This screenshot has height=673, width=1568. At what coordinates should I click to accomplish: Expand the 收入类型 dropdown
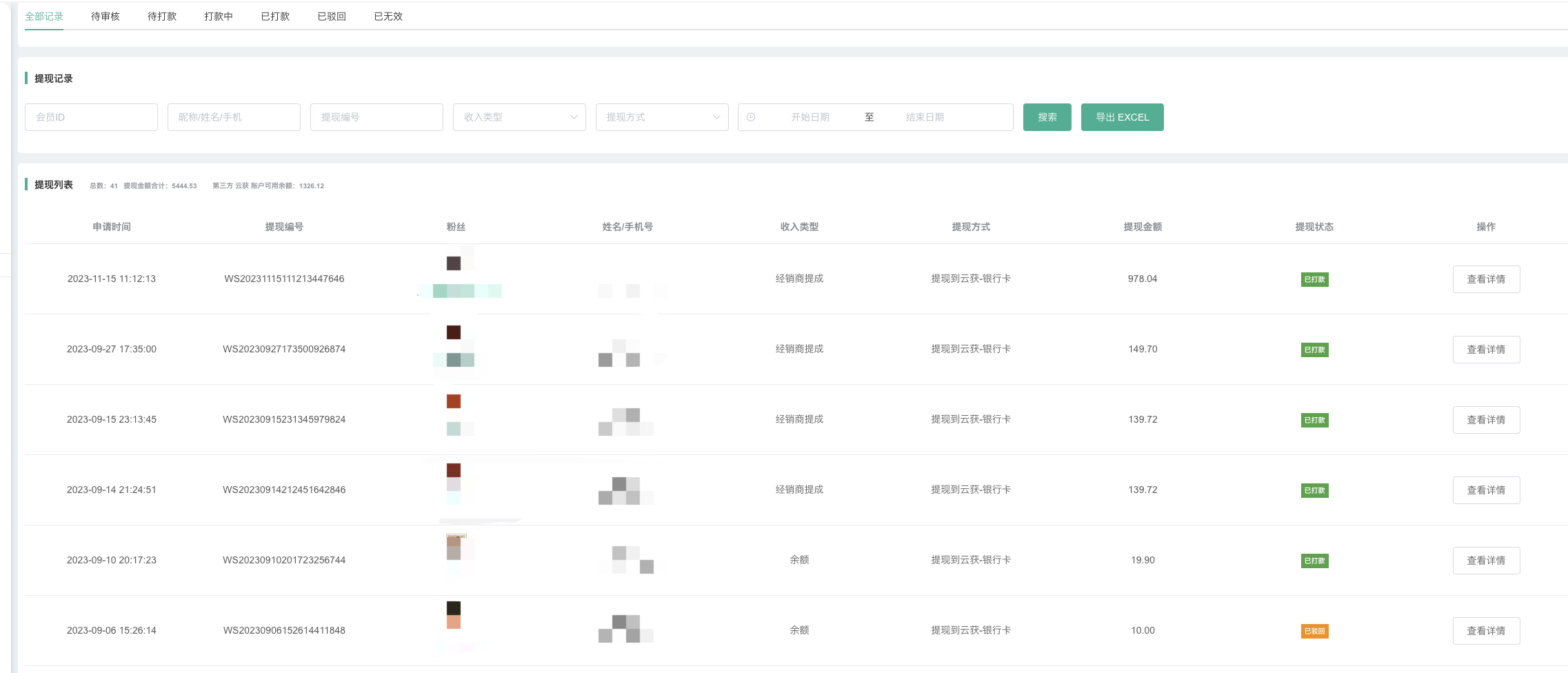519,117
